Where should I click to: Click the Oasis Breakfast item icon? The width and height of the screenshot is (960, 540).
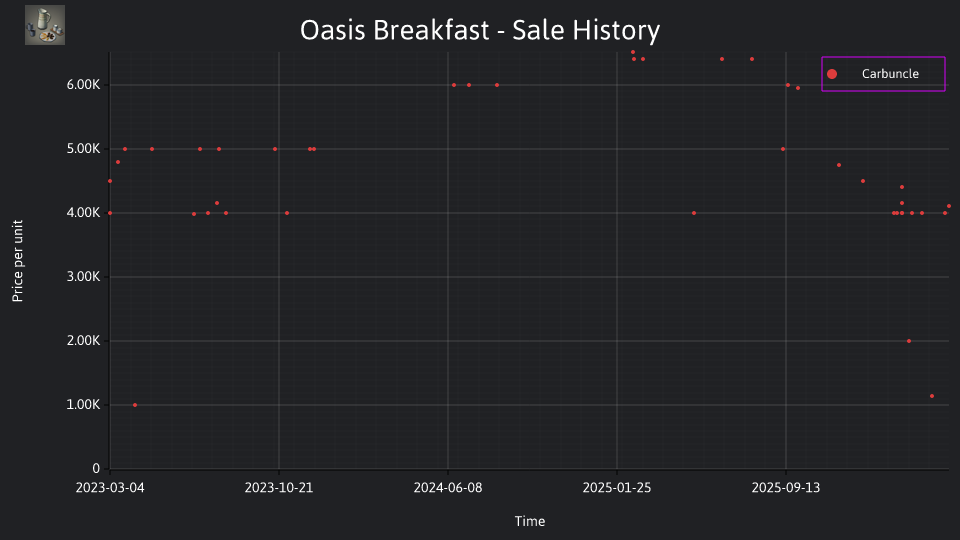pyautogui.click(x=45, y=25)
